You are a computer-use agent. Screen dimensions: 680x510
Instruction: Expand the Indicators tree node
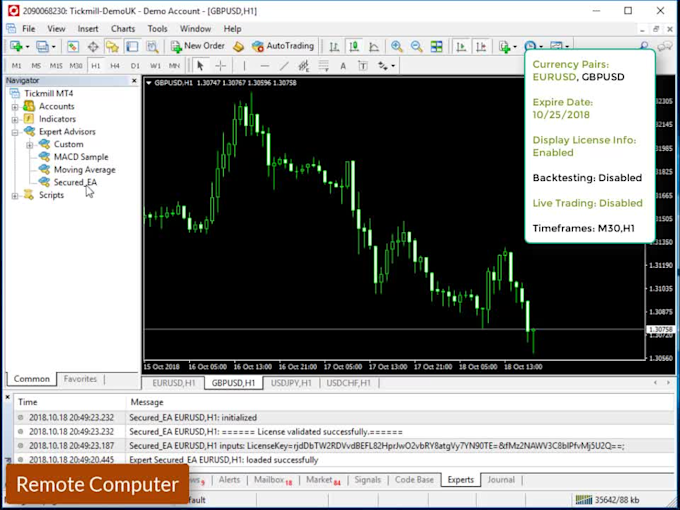pos(15,119)
